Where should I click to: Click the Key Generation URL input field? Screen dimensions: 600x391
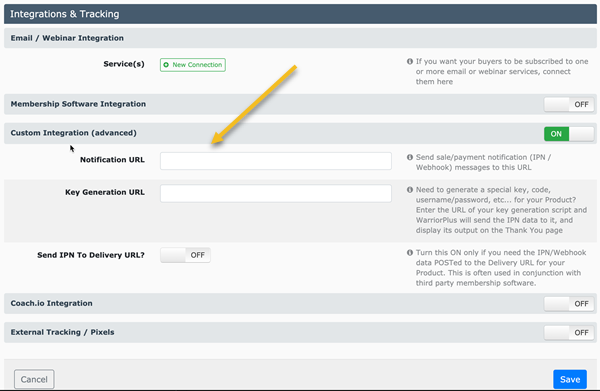pos(276,193)
